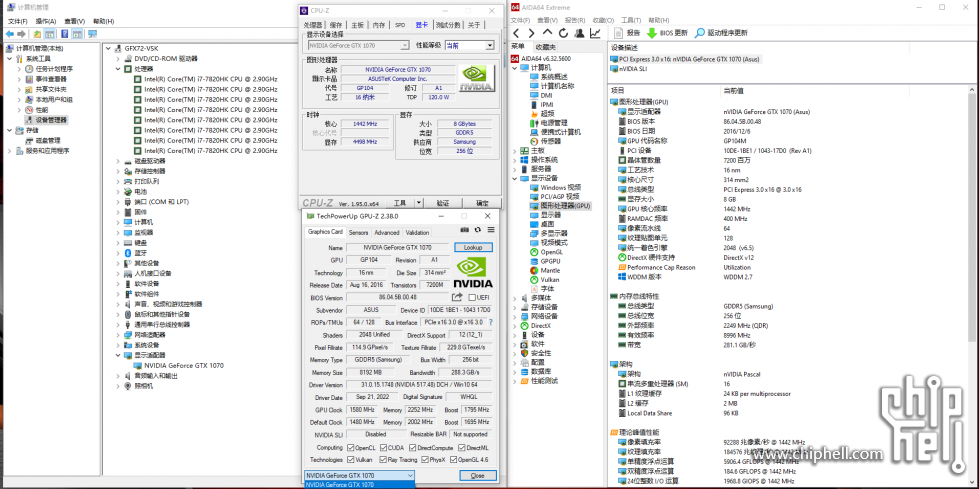Select OpenGL item in AIDA64 tree
The width and height of the screenshot is (979, 489).
(x=546, y=252)
